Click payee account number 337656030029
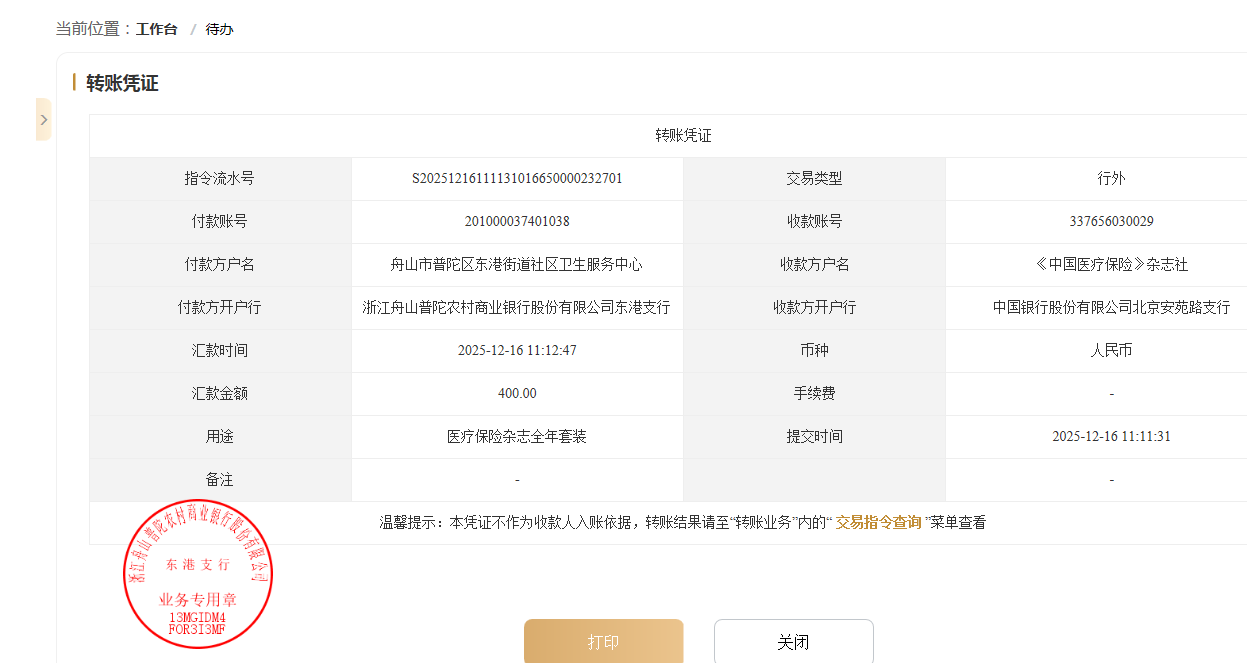This screenshot has height=663, width=1247. pyautogui.click(x=1111, y=222)
